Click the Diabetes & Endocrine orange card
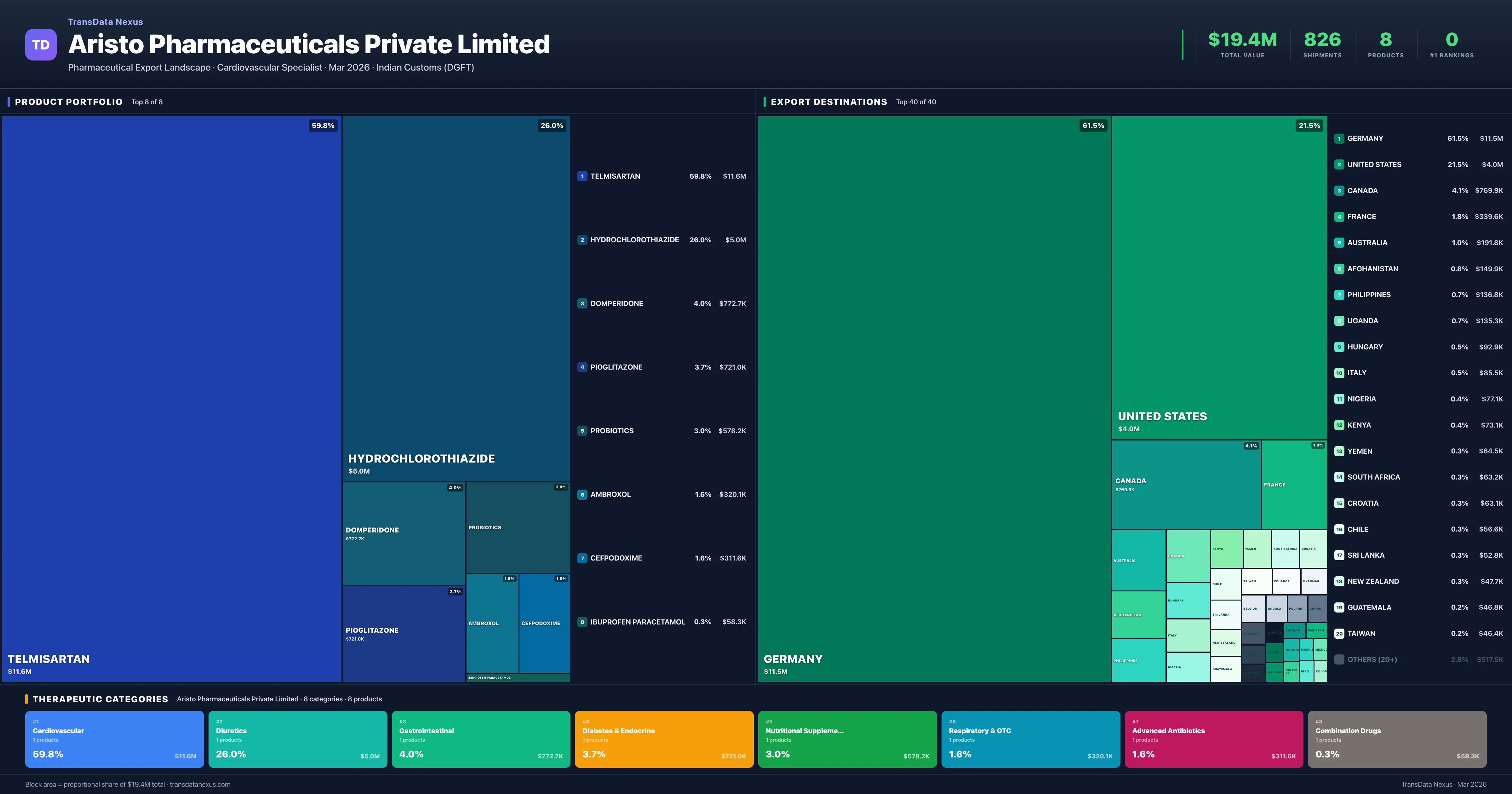Image resolution: width=1512 pixels, height=794 pixels. (x=664, y=739)
